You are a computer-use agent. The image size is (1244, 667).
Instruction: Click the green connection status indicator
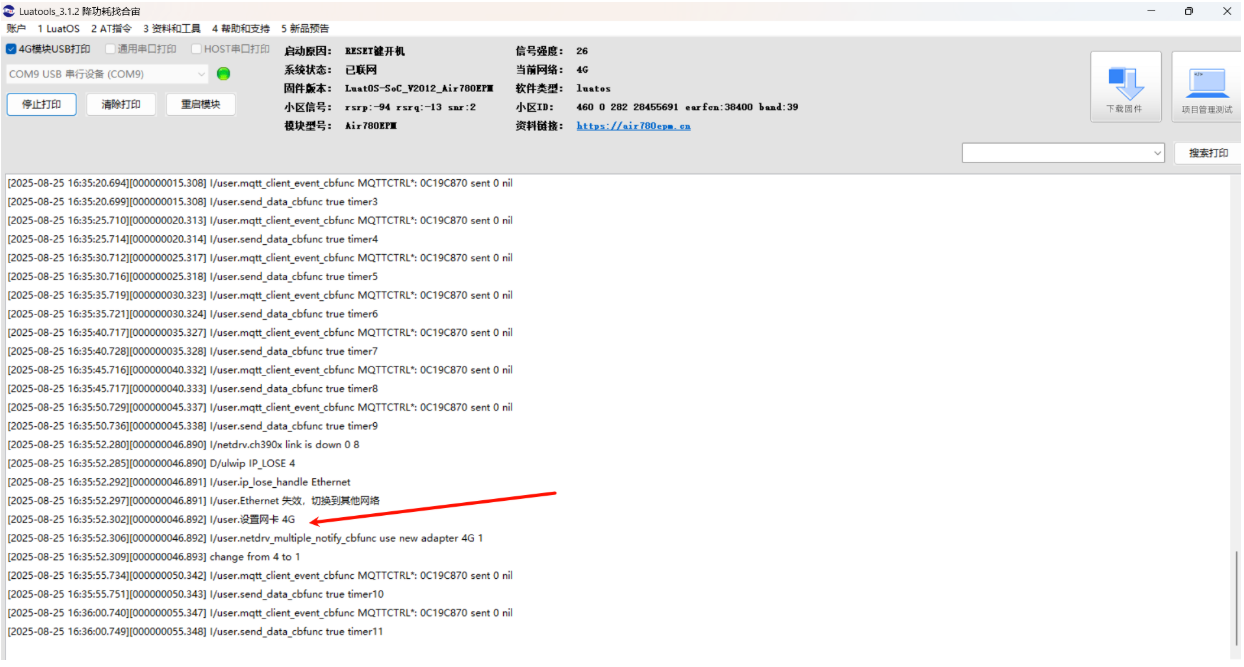(x=224, y=74)
